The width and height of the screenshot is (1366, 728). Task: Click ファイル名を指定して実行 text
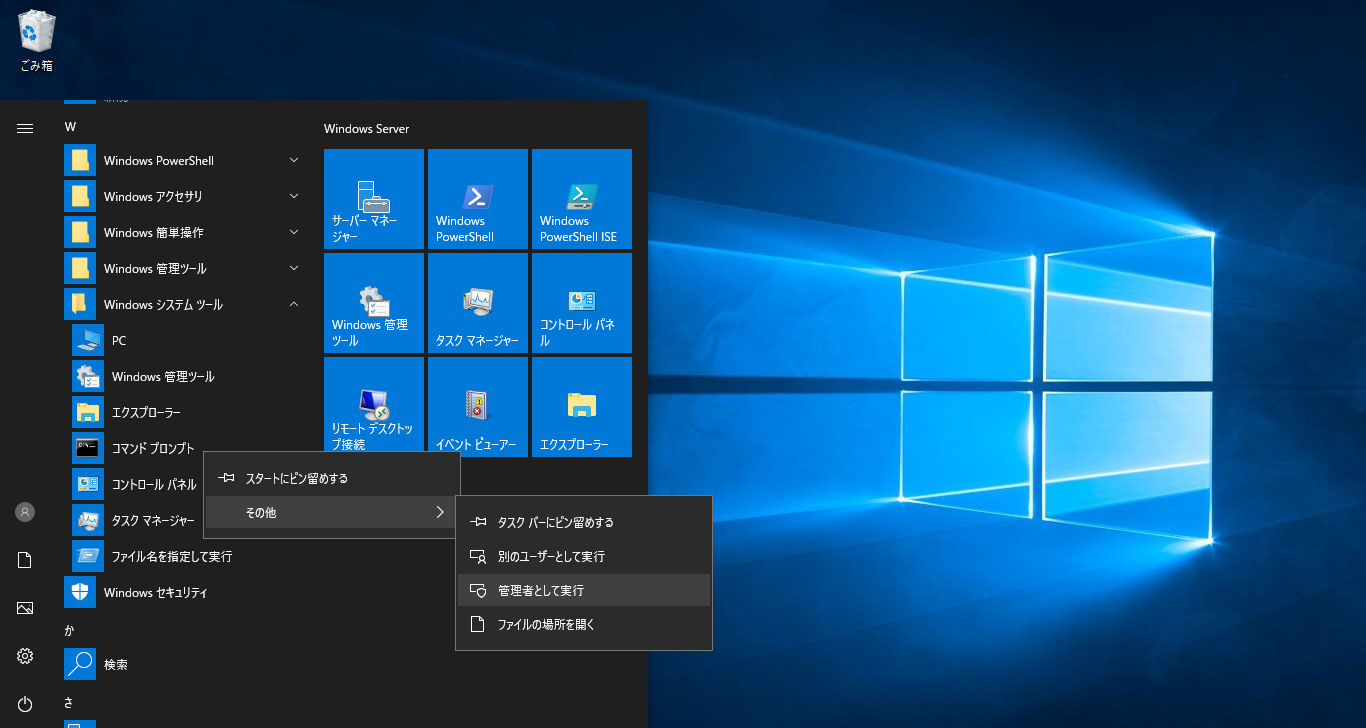click(x=172, y=557)
